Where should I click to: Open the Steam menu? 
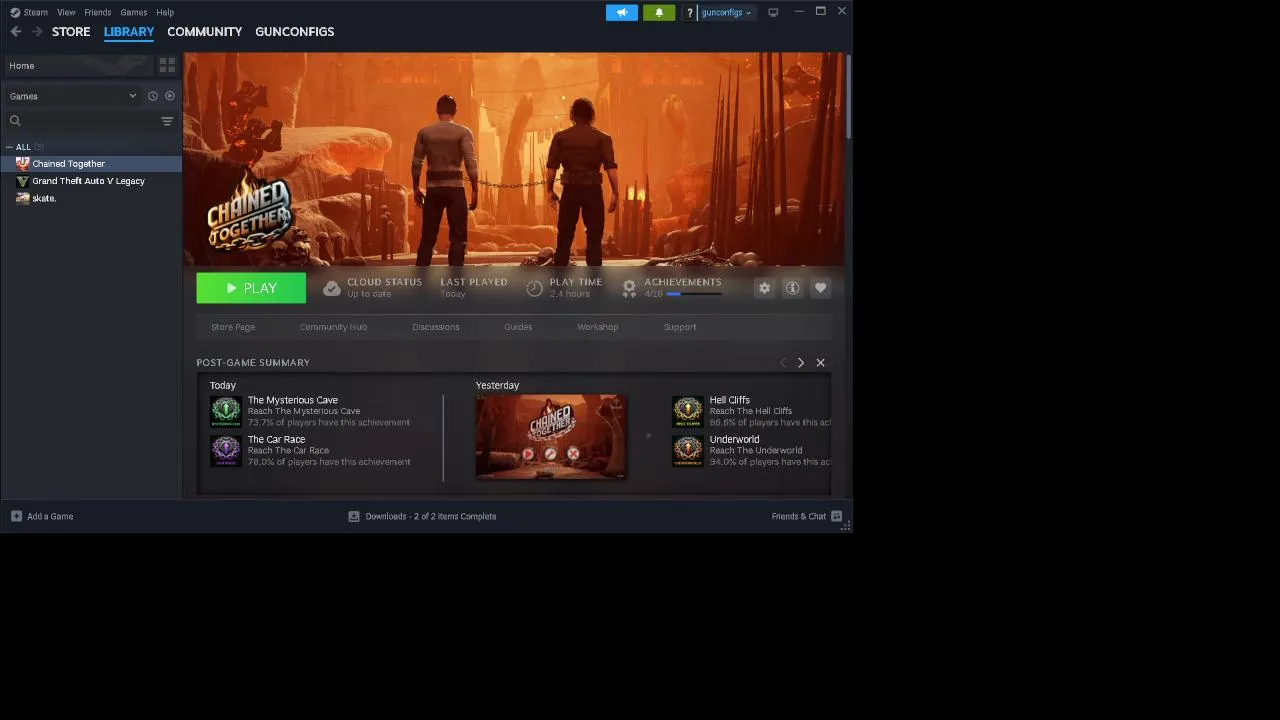pyautogui.click(x=36, y=12)
